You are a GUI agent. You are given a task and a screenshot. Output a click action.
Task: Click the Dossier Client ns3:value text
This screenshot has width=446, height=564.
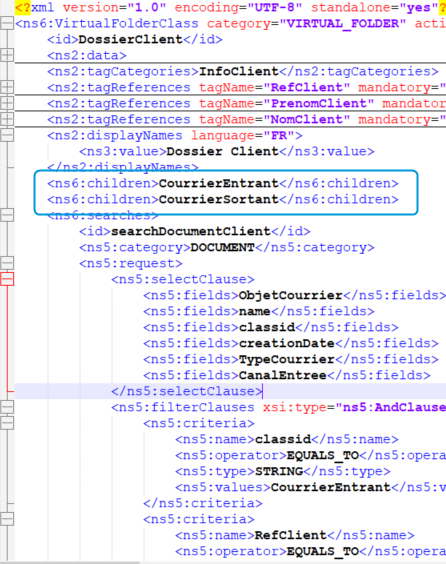pos(222,151)
